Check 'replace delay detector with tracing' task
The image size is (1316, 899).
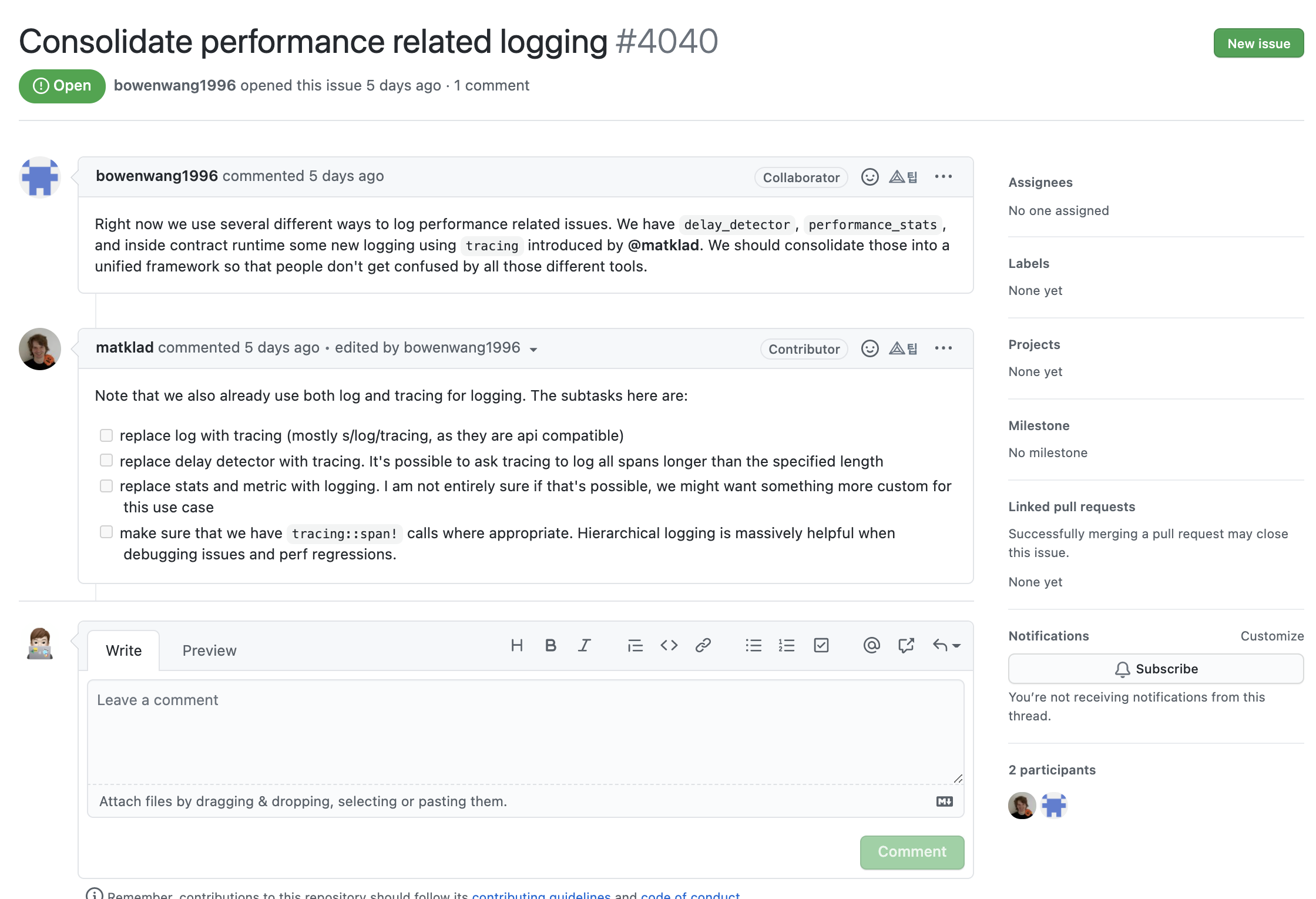[x=106, y=460]
